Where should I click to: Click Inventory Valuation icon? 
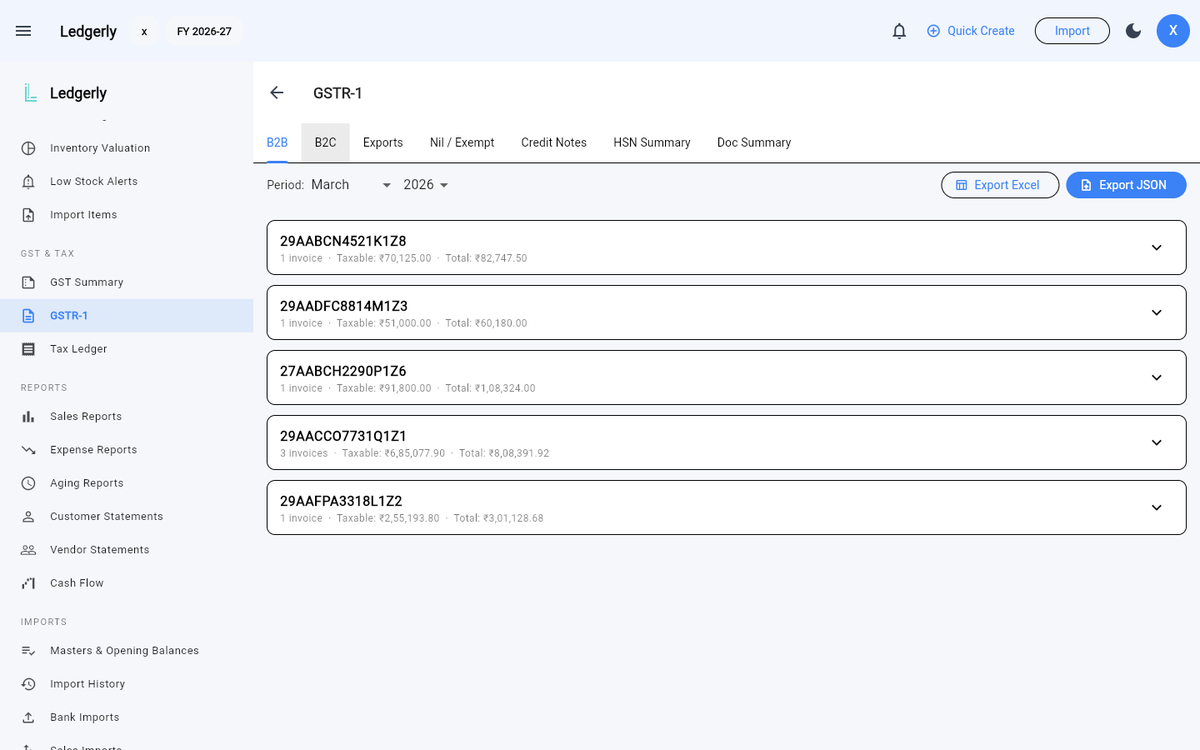pos(29,148)
